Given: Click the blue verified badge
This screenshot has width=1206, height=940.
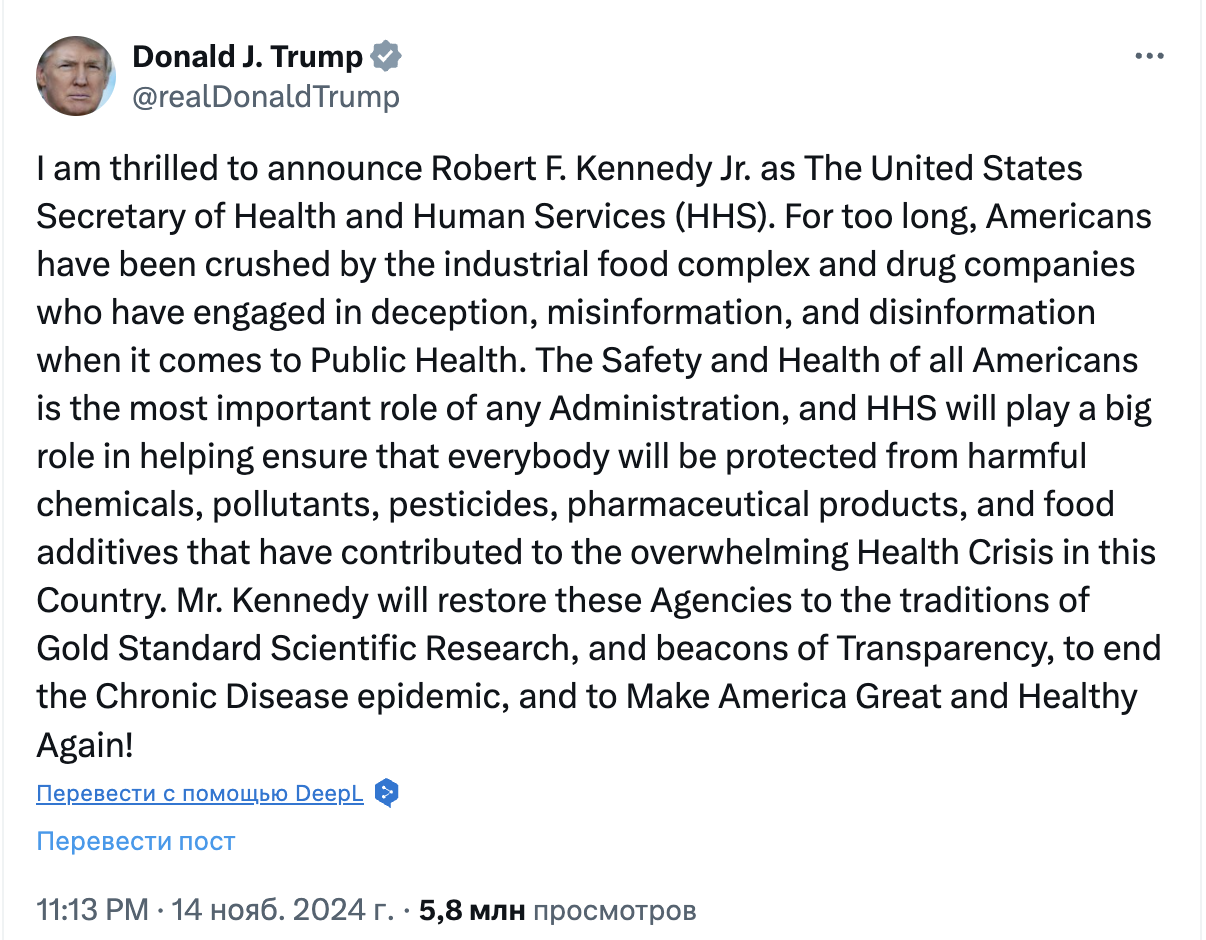Looking at the screenshot, I should pyautogui.click(x=386, y=57).
